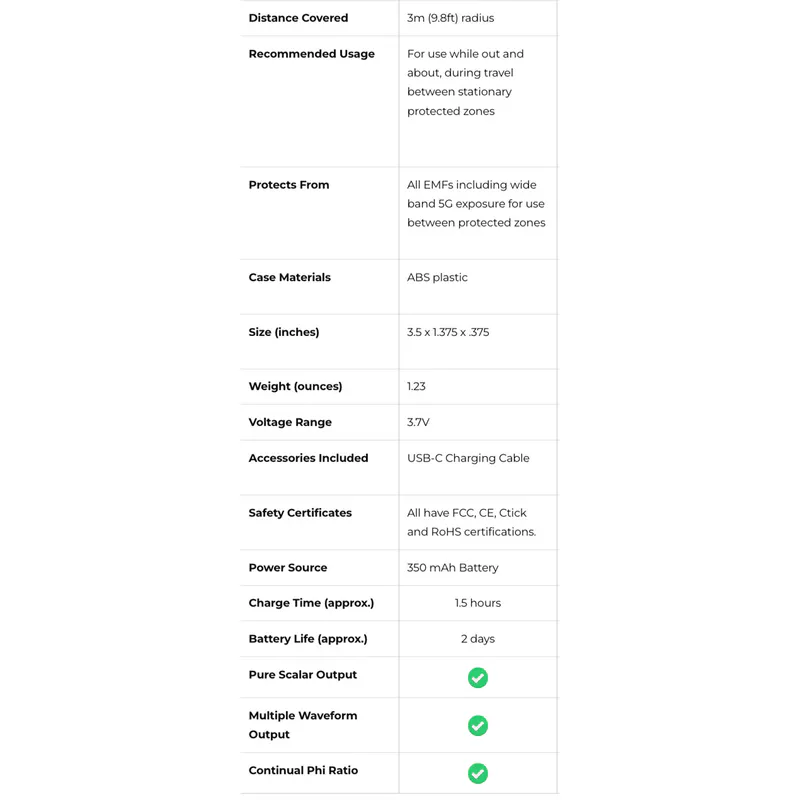Click the Recommended Usage label
The width and height of the screenshot is (800, 800).
(x=311, y=54)
